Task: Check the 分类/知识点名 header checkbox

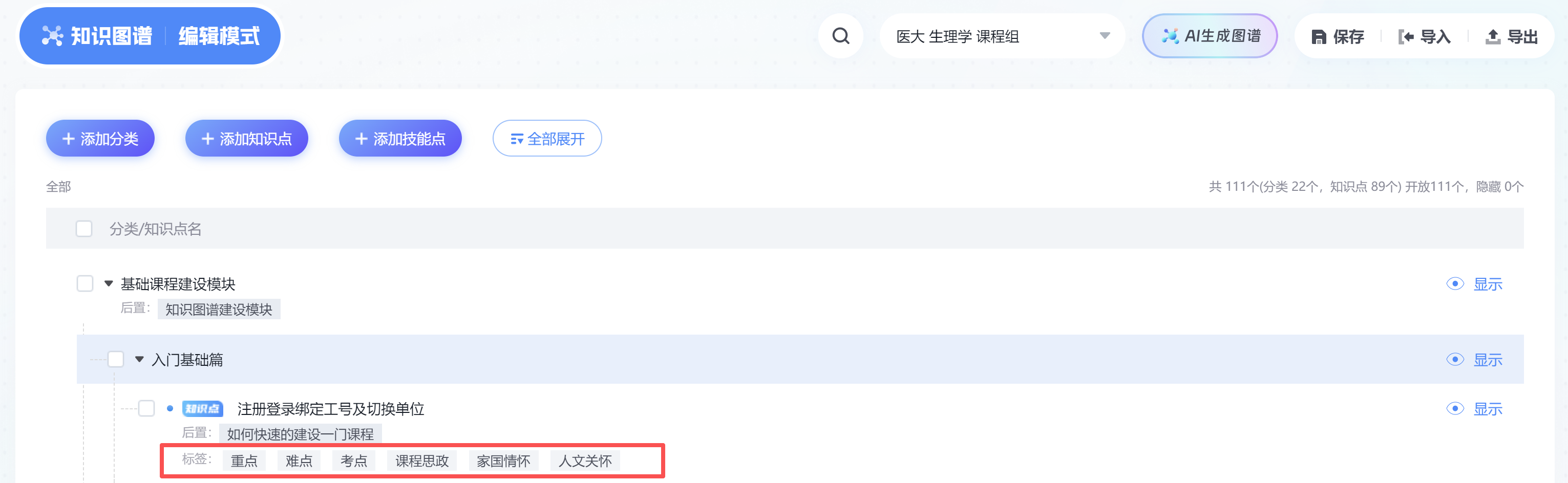Action: [84, 229]
